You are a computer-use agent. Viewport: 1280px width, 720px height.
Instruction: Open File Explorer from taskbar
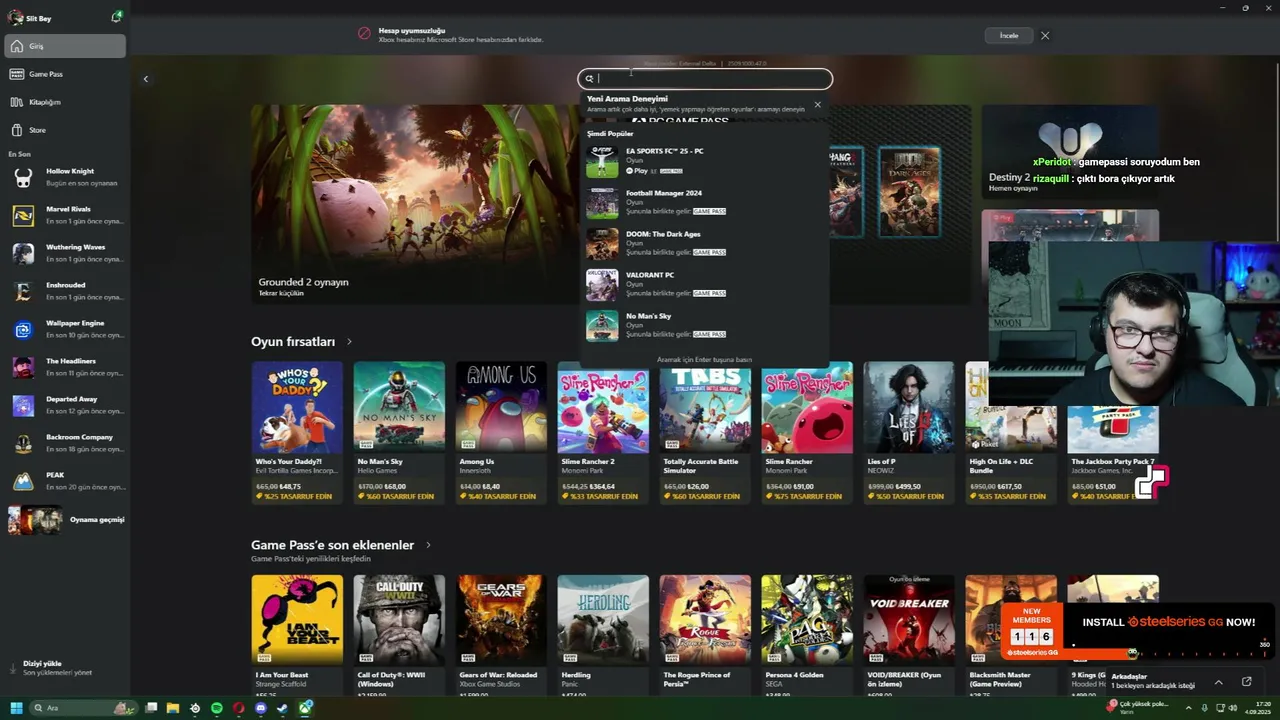click(x=173, y=708)
